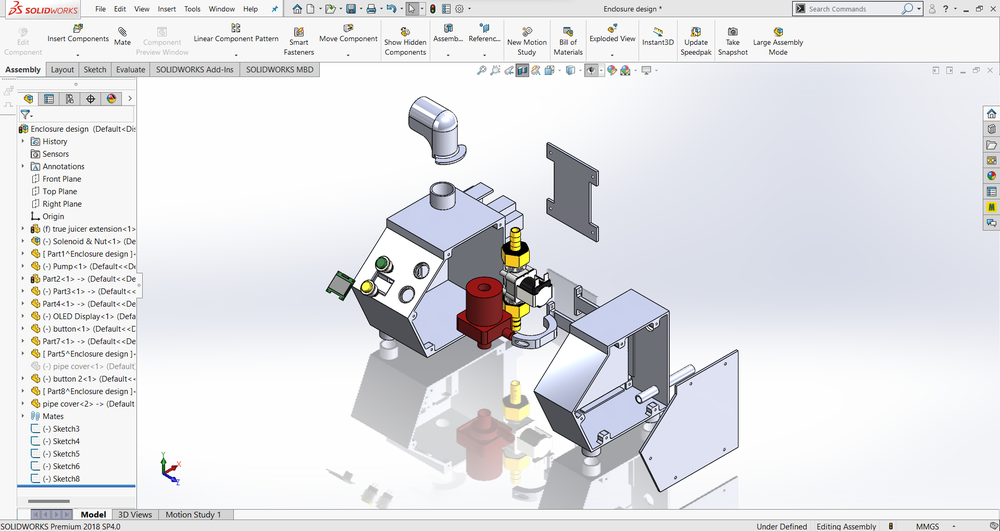
Task: Toggle Large Assembly Mode
Action: tap(778, 40)
